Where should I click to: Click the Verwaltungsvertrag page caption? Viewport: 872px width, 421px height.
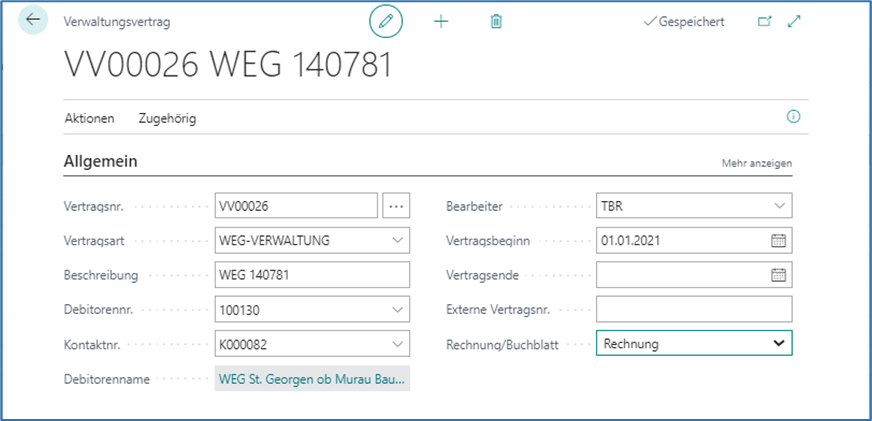pyautogui.click(x=117, y=22)
